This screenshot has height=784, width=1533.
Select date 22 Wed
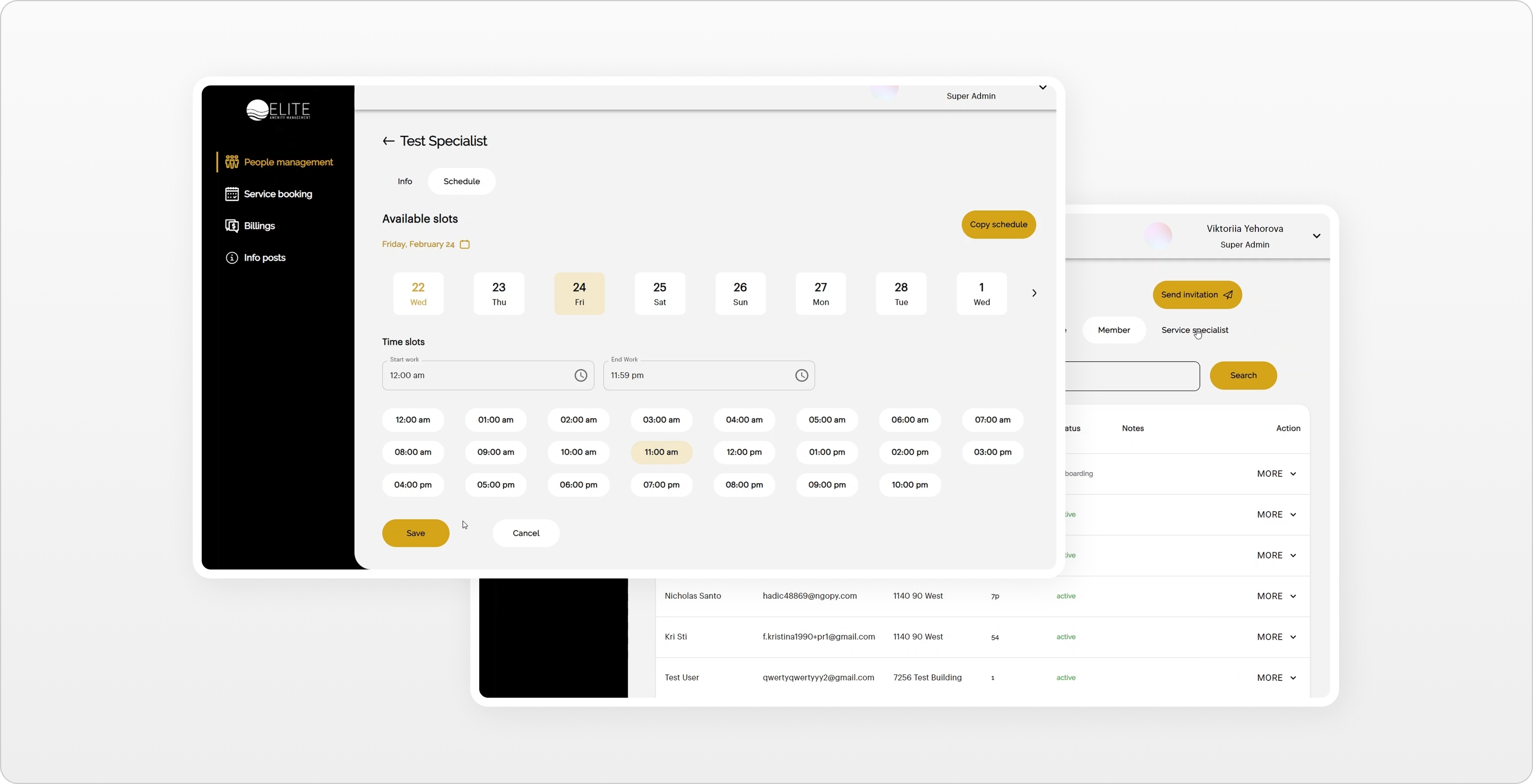418,293
